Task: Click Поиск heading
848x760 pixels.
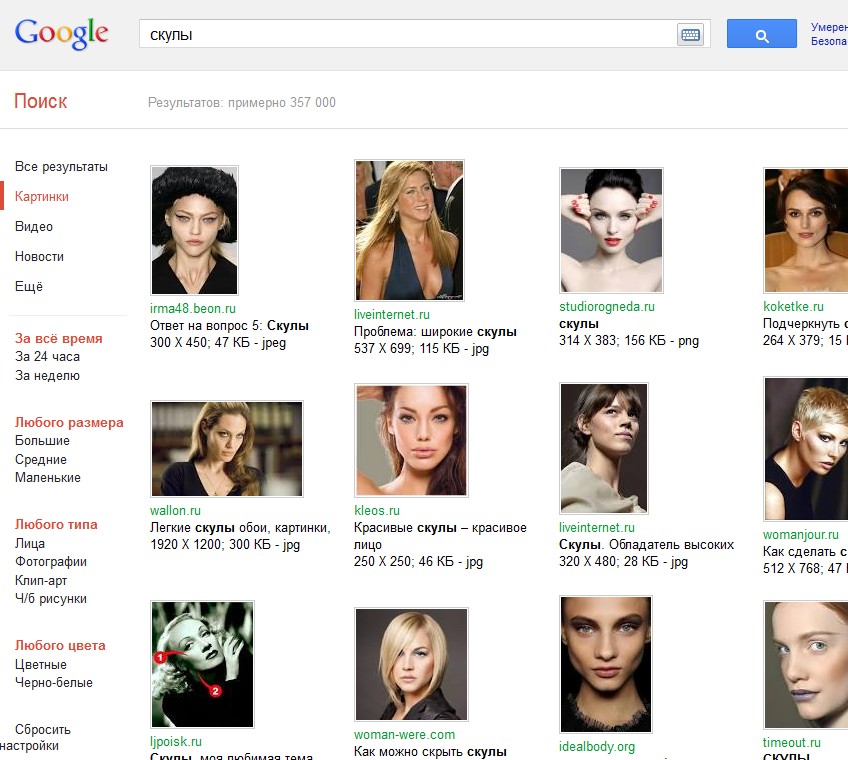Action: coord(41,101)
